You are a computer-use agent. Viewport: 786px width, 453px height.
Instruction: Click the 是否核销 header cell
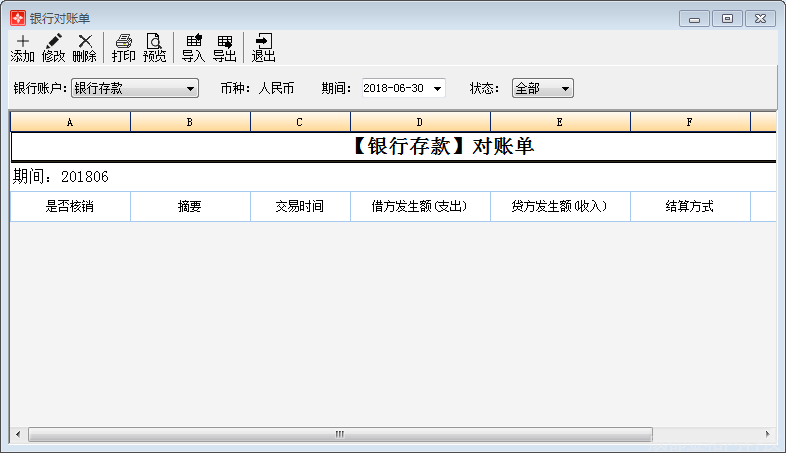click(x=70, y=207)
